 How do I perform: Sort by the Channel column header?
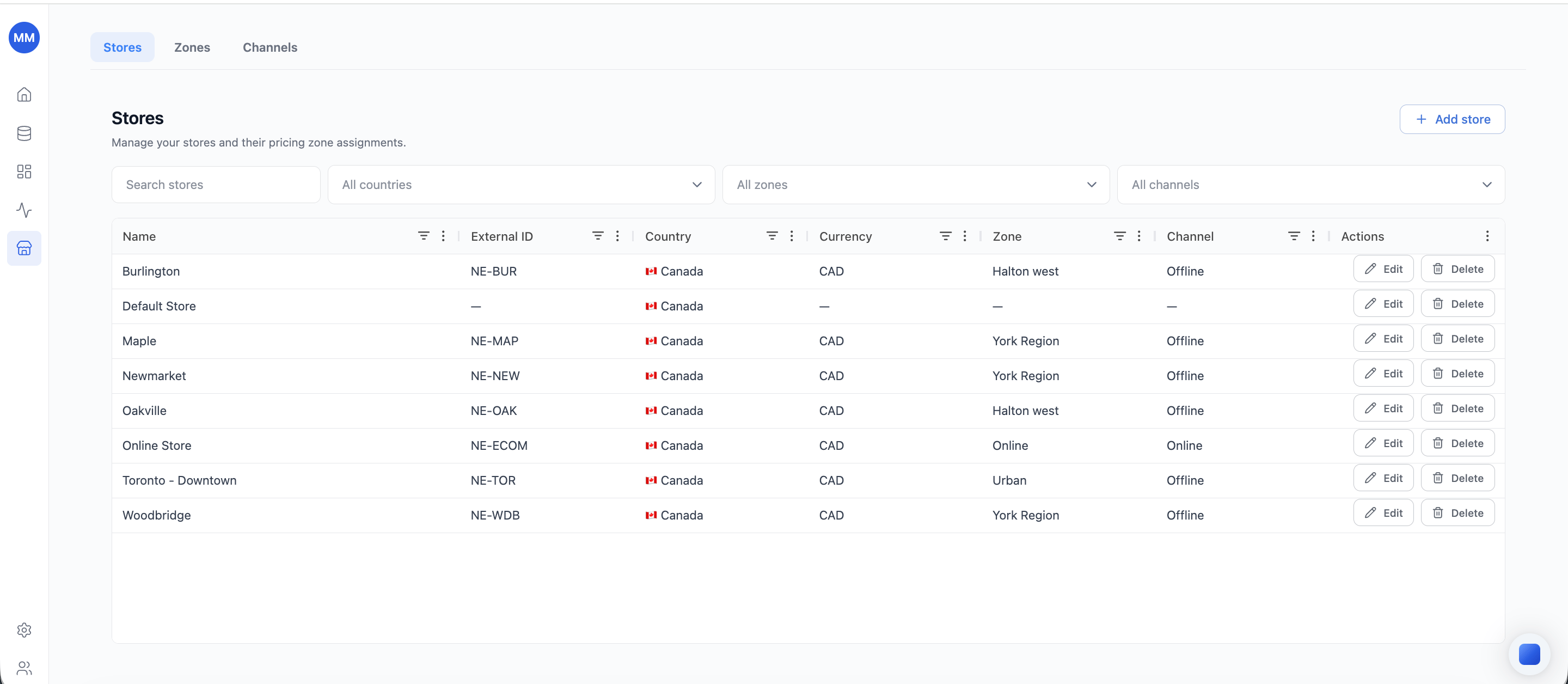point(1190,236)
